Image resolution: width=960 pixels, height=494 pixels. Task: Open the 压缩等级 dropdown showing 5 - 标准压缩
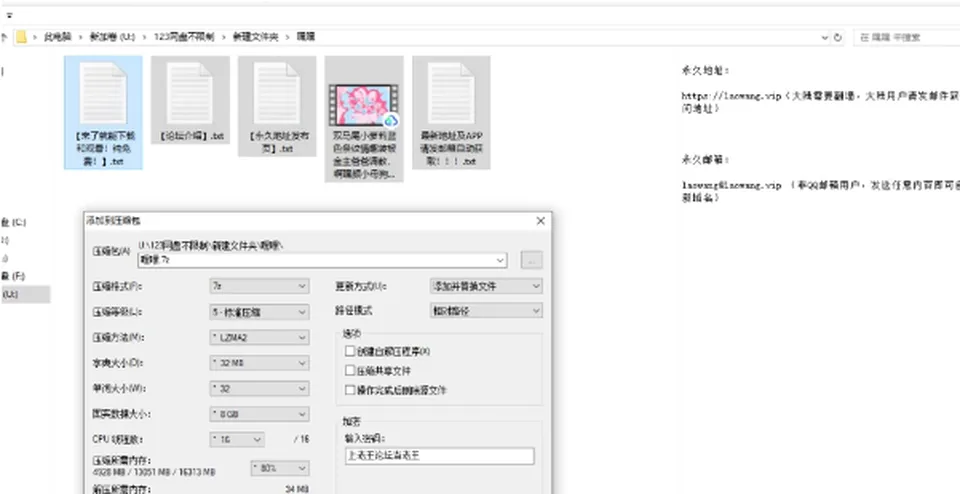(x=260, y=312)
